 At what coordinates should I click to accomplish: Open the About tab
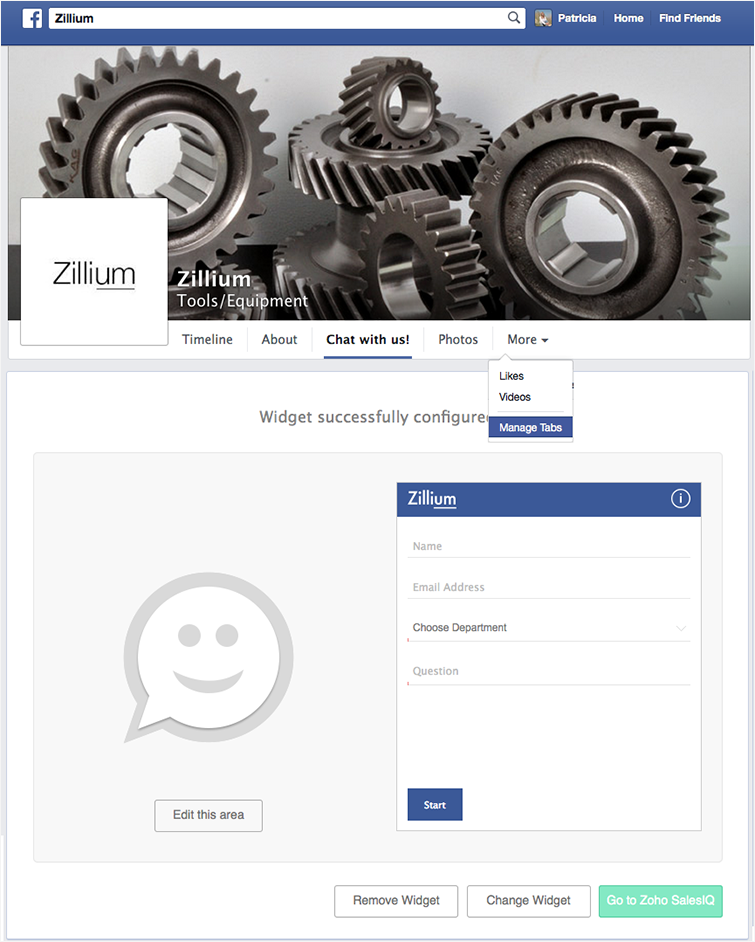point(279,339)
